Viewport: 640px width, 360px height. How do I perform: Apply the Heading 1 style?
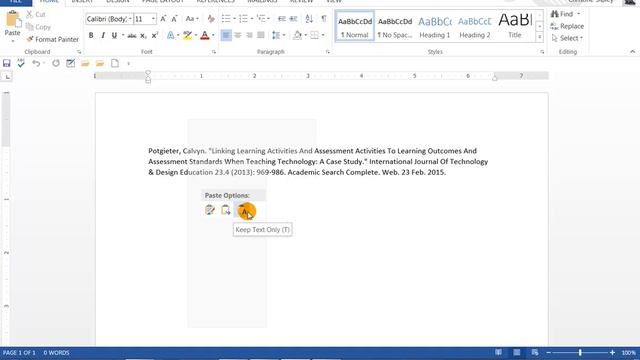coord(435,27)
